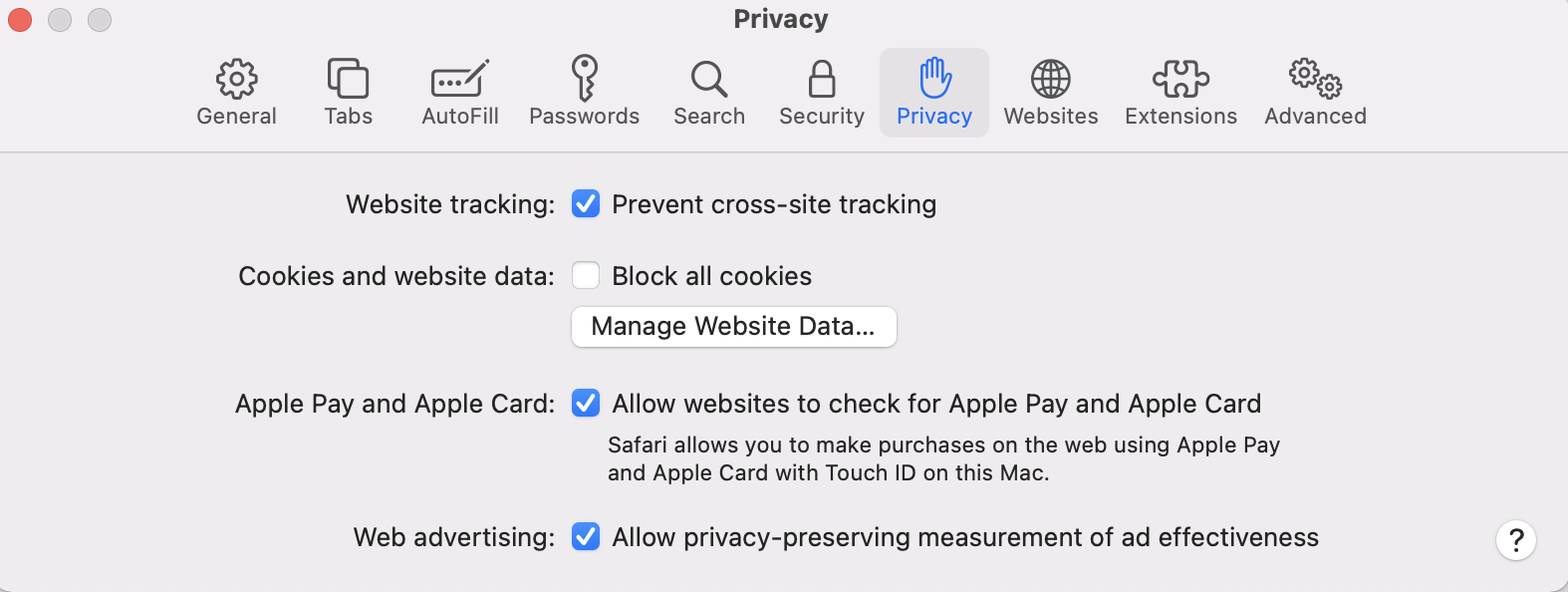The image size is (1568, 592).
Task: Uncheck Allow websites to check for Apple Pay
Action: pos(586,404)
